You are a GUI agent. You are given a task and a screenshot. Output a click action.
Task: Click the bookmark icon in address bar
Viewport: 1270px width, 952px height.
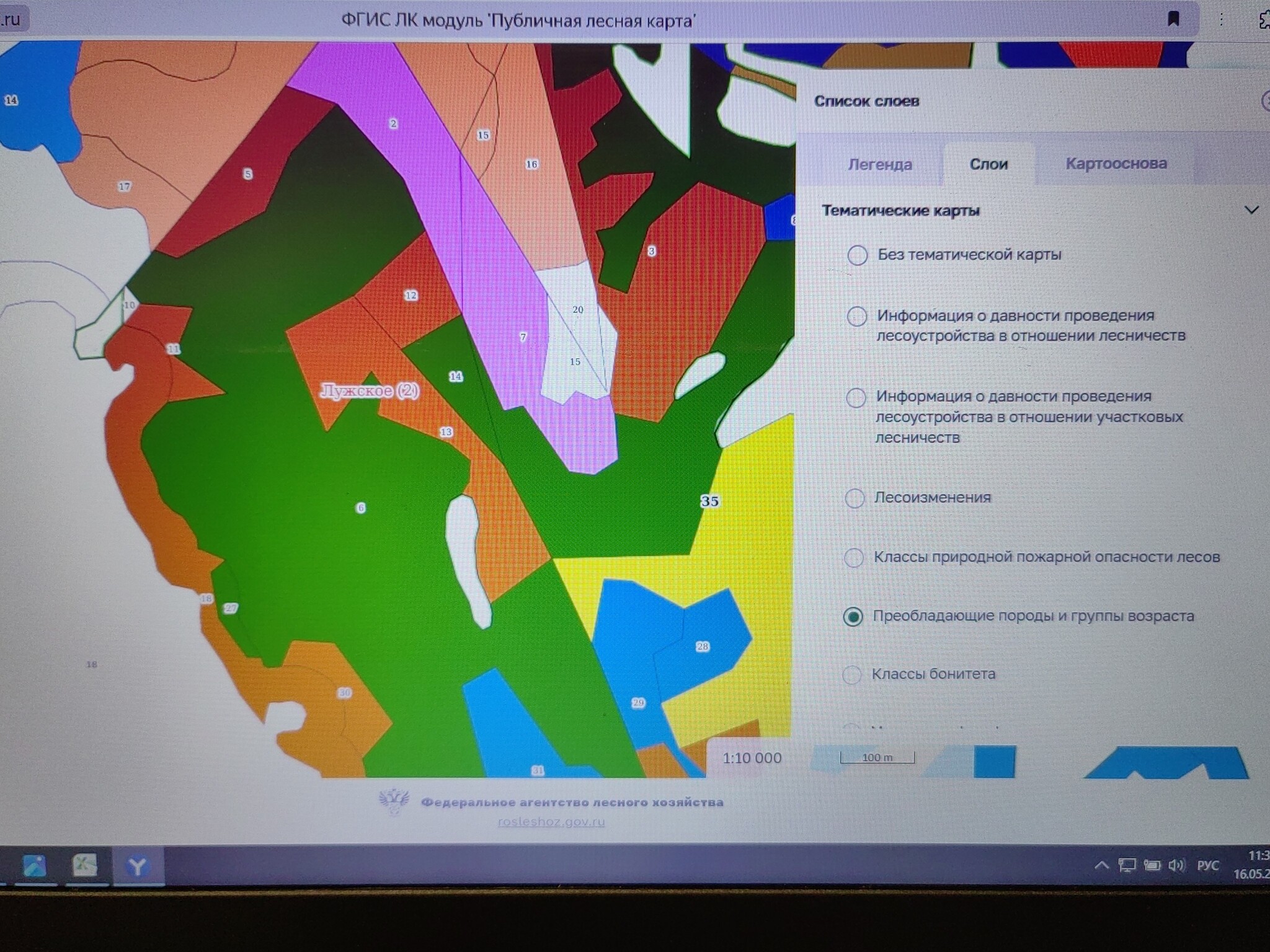(1173, 19)
